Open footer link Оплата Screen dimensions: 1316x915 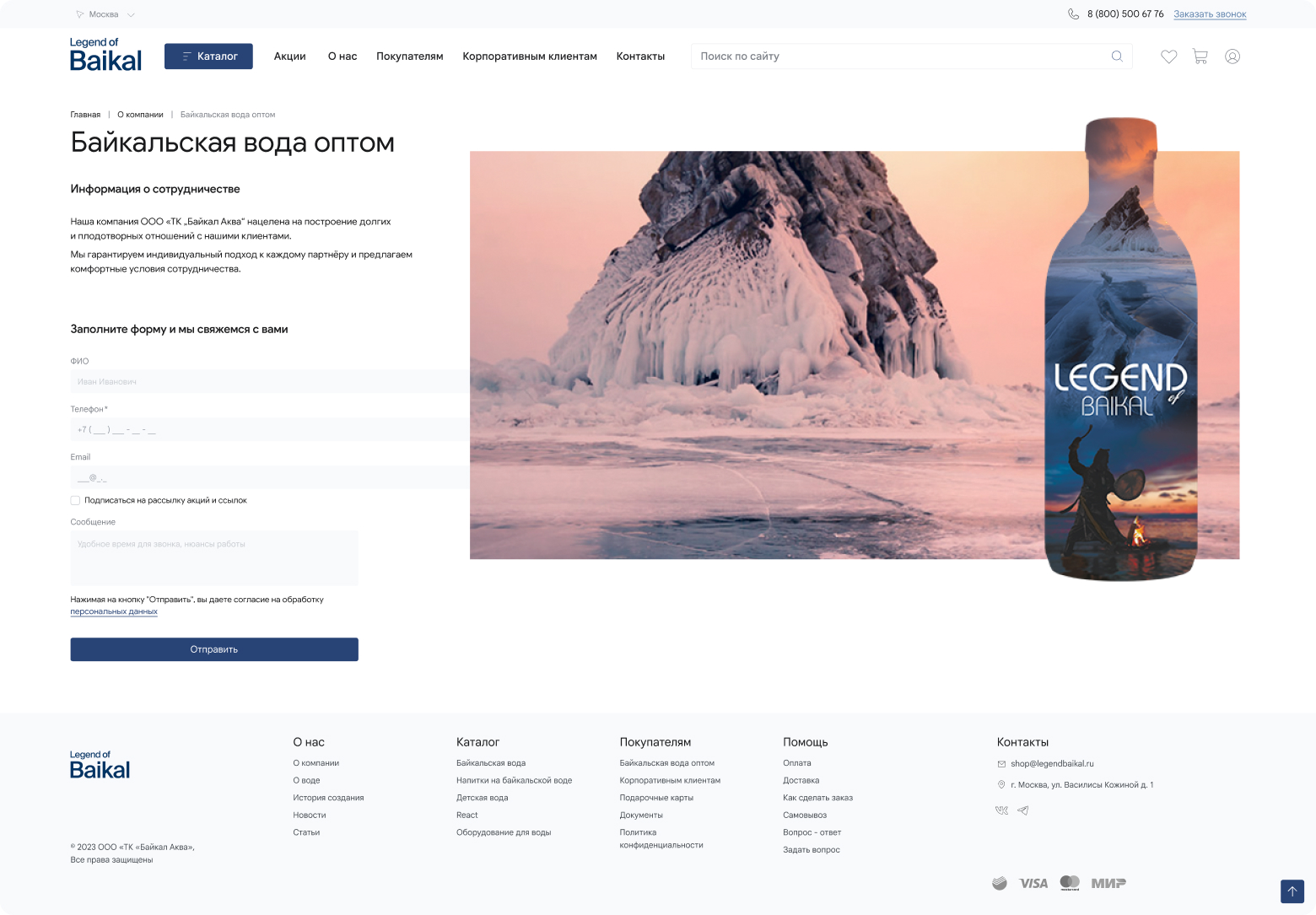(797, 763)
